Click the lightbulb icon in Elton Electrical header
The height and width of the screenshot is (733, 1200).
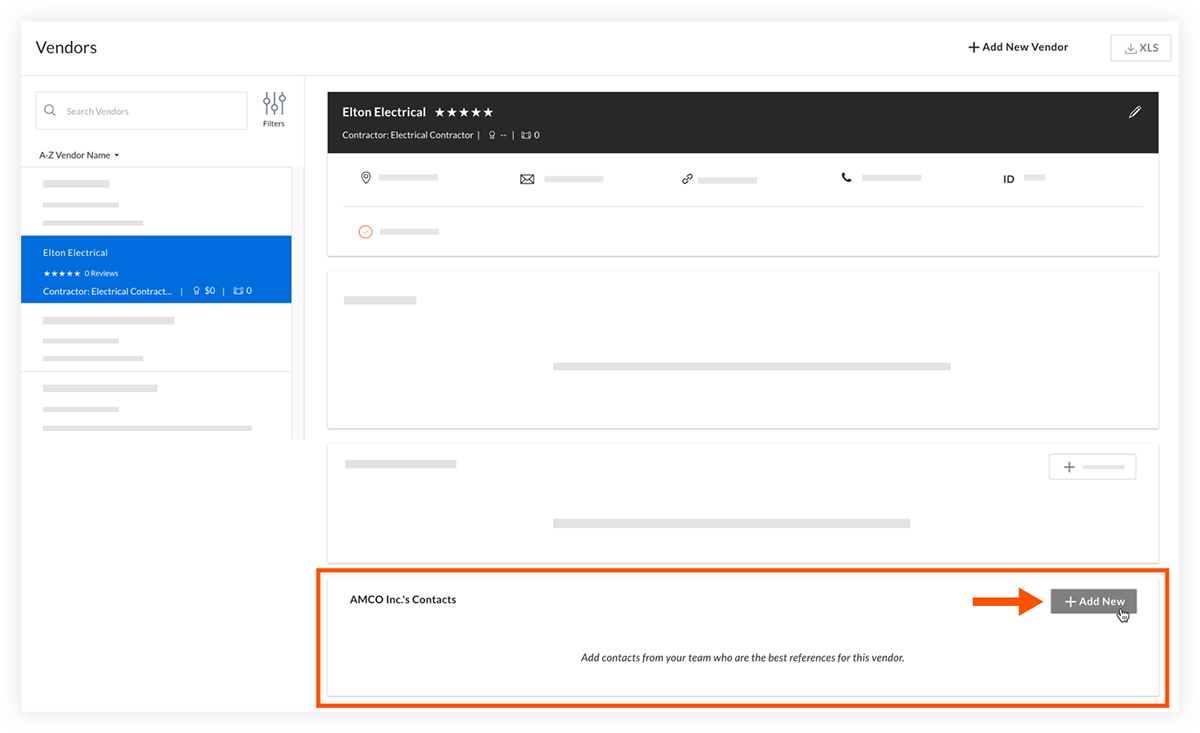(491, 134)
